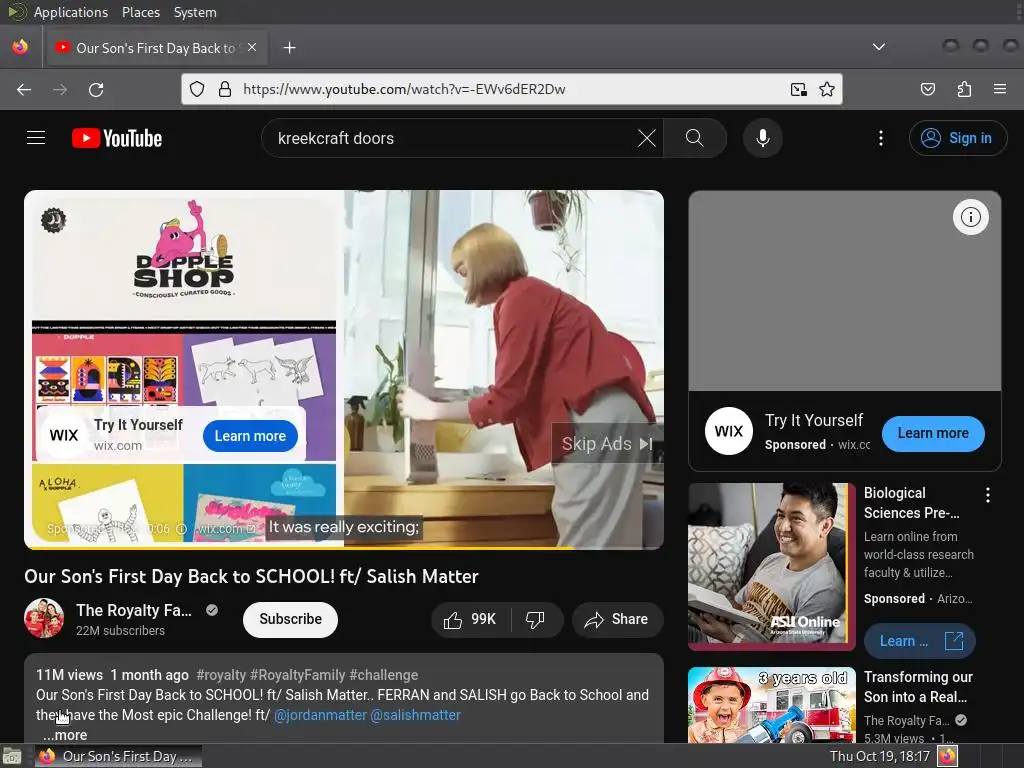Open a new tab with plus button
Screen dimensions: 1024x768
coord(290,48)
